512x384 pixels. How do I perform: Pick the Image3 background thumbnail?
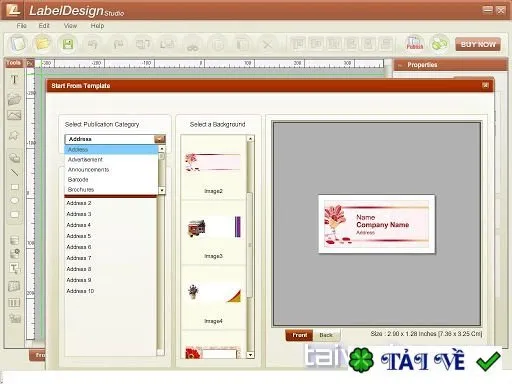click(x=214, y=227)
